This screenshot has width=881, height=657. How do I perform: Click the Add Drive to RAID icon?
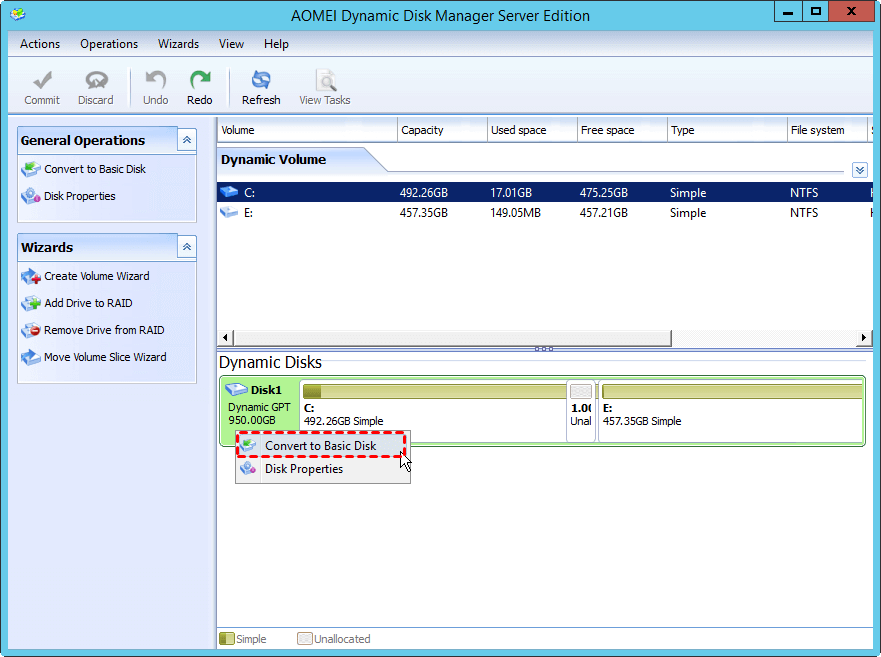[x=31, y=303]
